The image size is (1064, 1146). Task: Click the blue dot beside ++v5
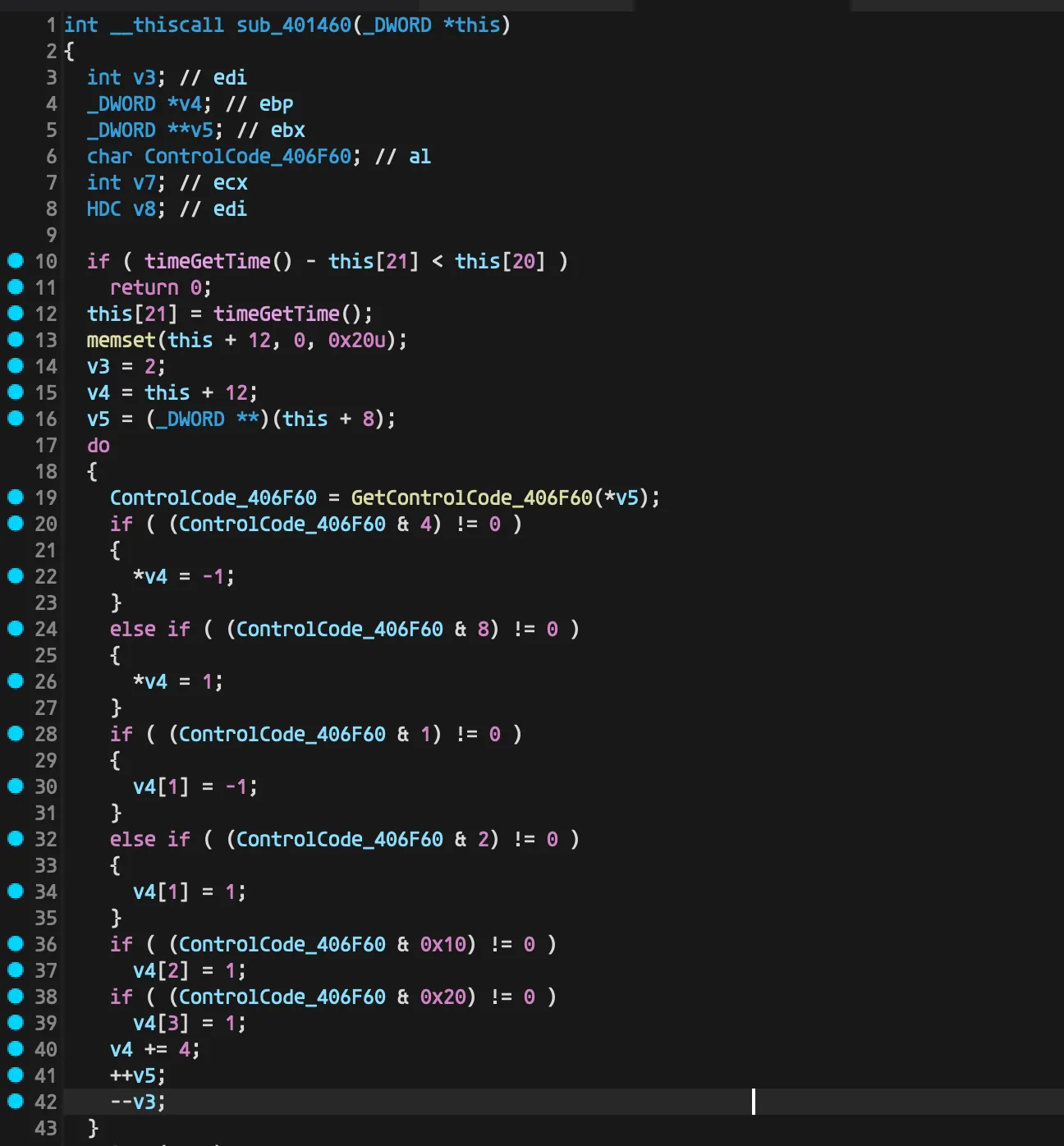[x=16, y=1075]
